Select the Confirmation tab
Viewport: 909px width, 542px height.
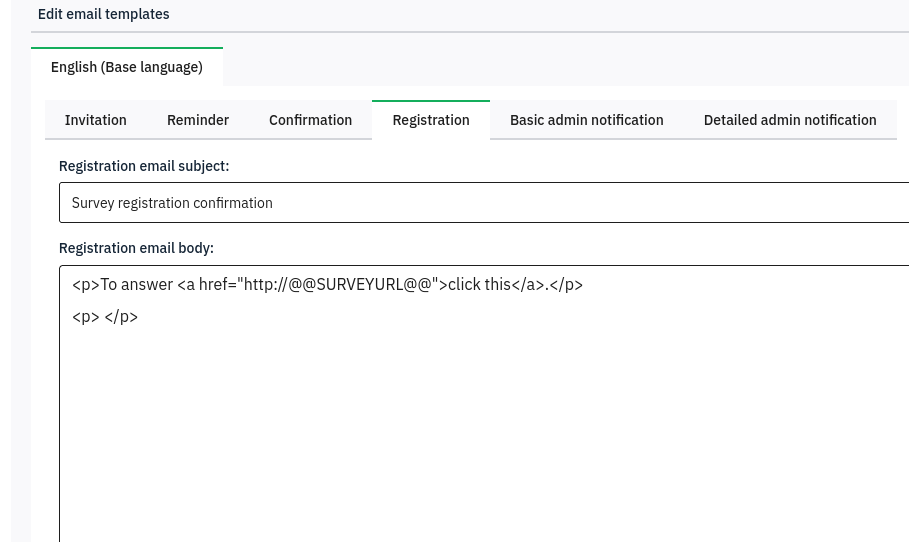(310, 120)
